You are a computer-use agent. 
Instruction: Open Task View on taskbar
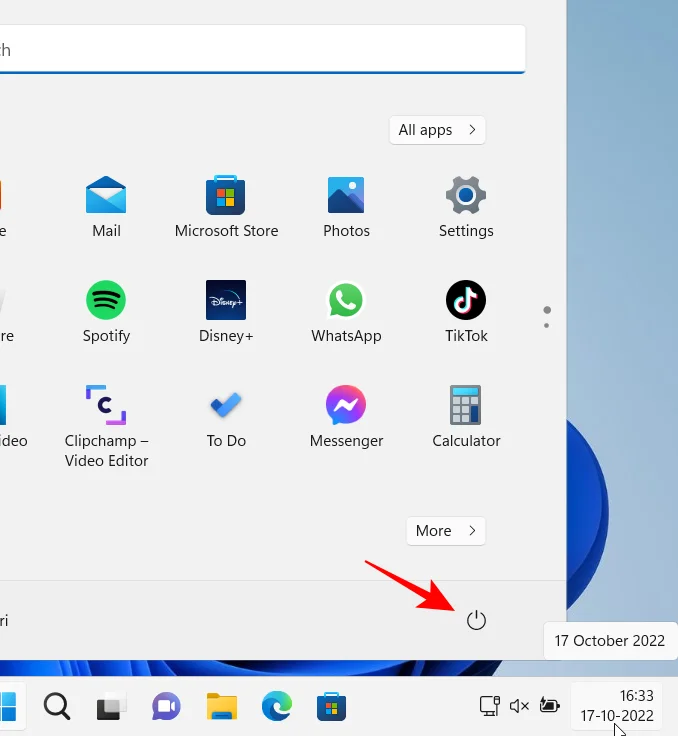pos(111,706)
